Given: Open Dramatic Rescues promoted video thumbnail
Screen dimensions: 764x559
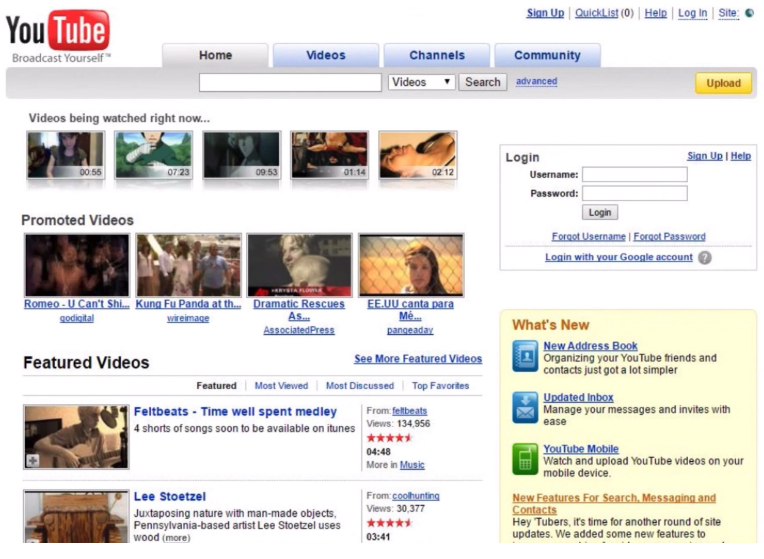Looking at the screenshot, I should click(x=299, y=265).
